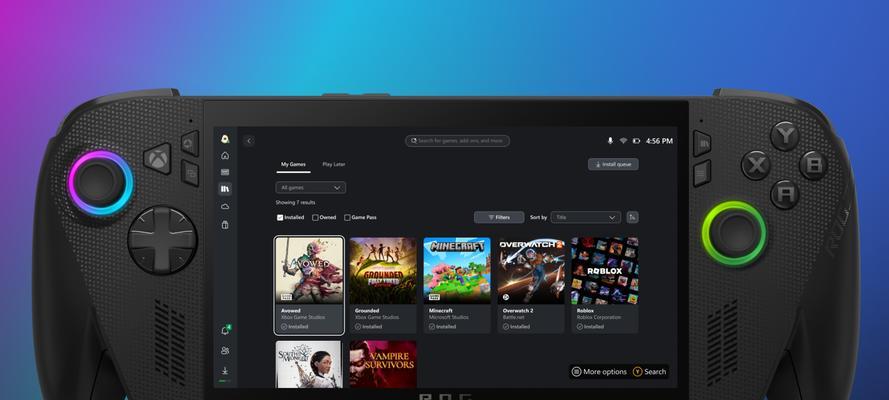889x400 pixels.
Task: Open the Avowed game card
Action: (309, 285)
